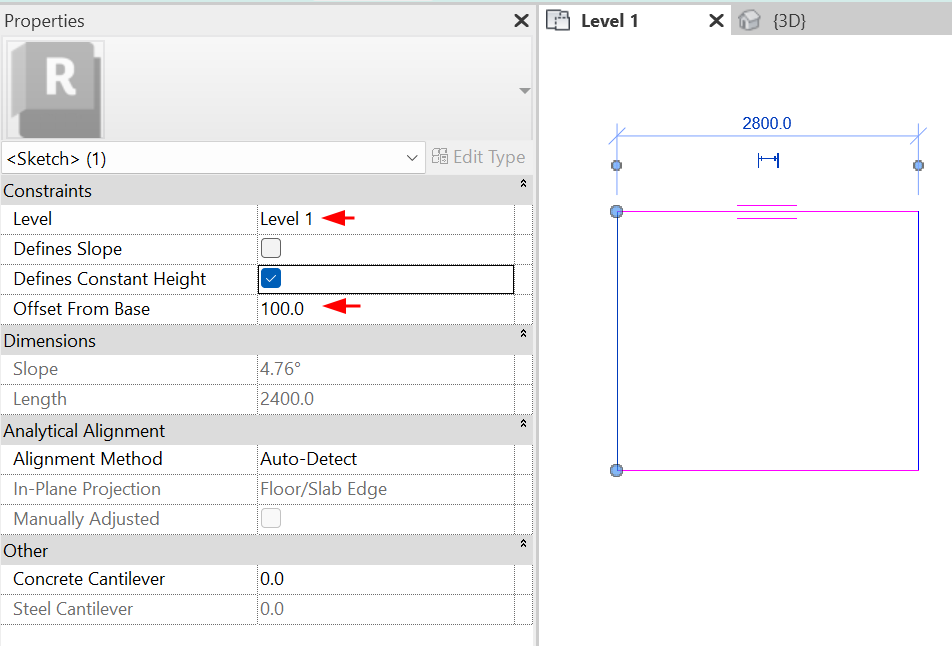Click the Slope value 4.76°

(x=280, y=369)
